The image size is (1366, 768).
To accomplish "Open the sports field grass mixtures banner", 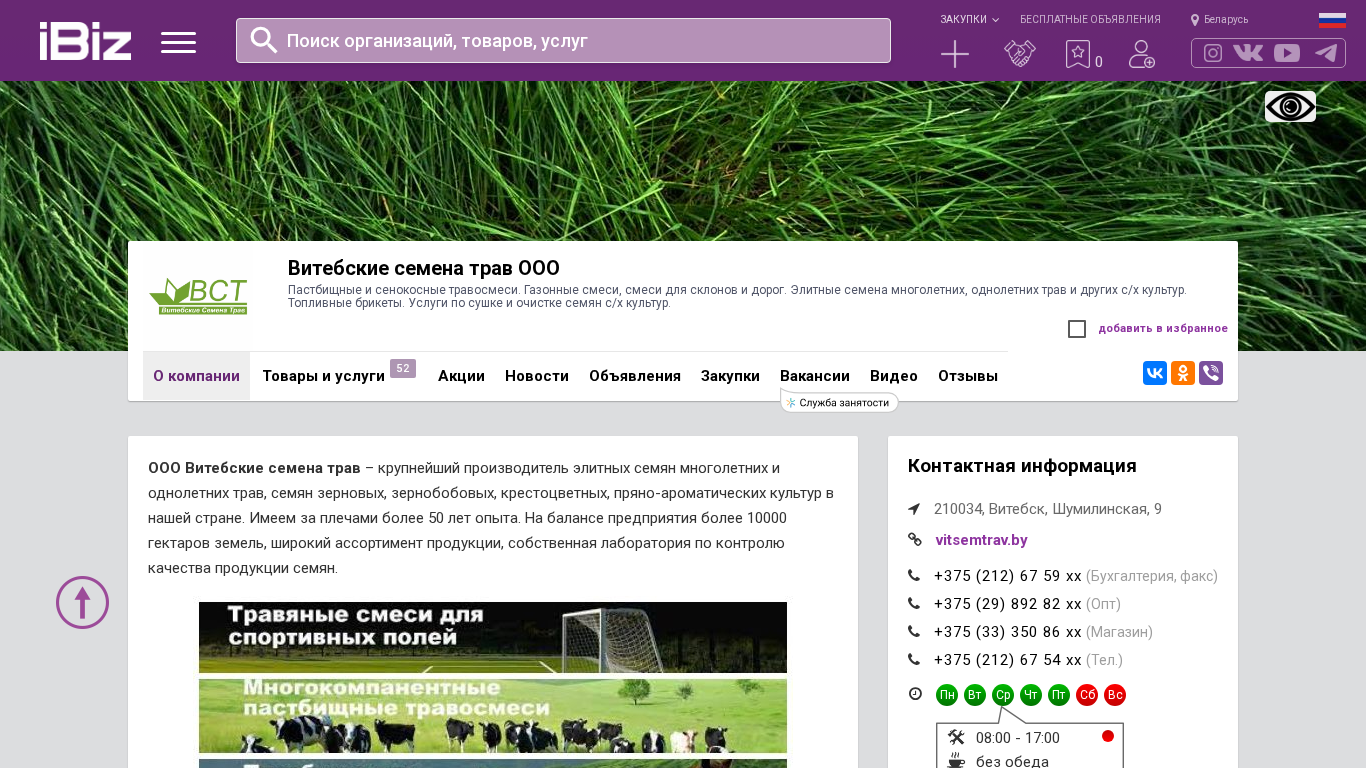I will pyautogui.click(x=493, y=637).
